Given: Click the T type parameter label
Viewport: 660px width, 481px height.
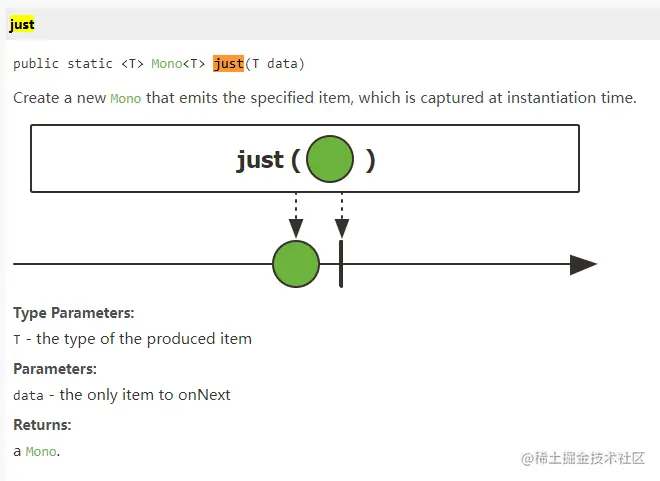Looking at the screenshot, I should tap(17, 340).
